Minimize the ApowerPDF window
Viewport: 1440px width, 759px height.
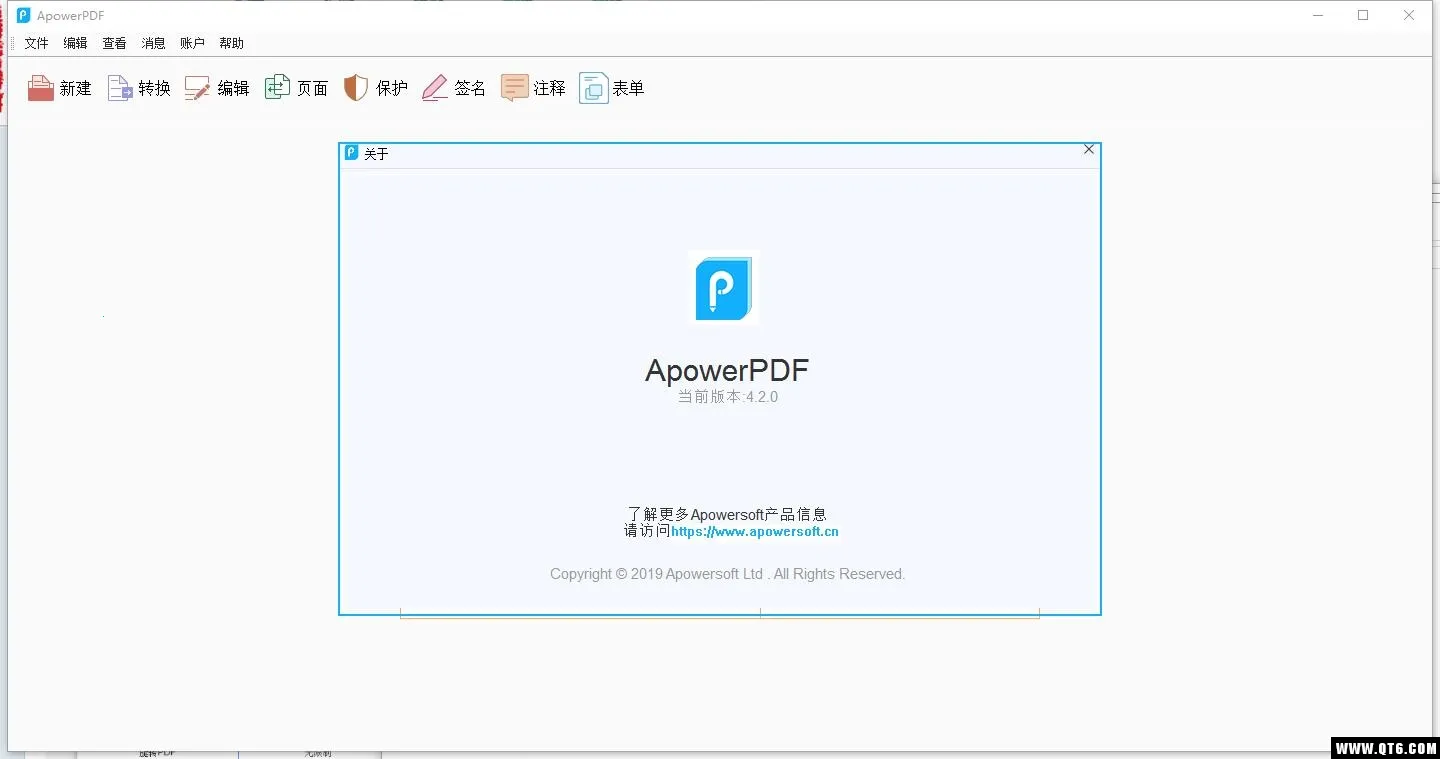pyautogui.click(x=1317, y=15)
